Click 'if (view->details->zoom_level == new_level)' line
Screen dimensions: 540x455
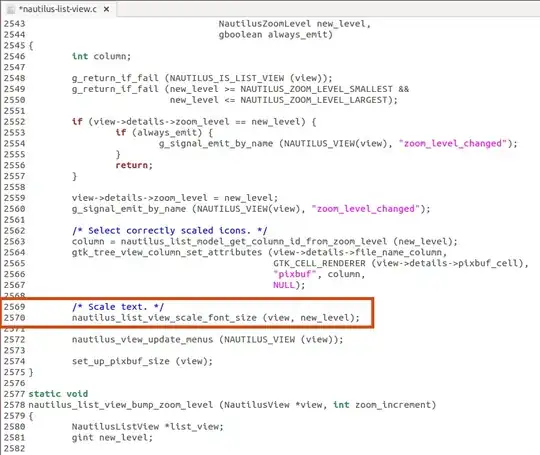[194, 122]
